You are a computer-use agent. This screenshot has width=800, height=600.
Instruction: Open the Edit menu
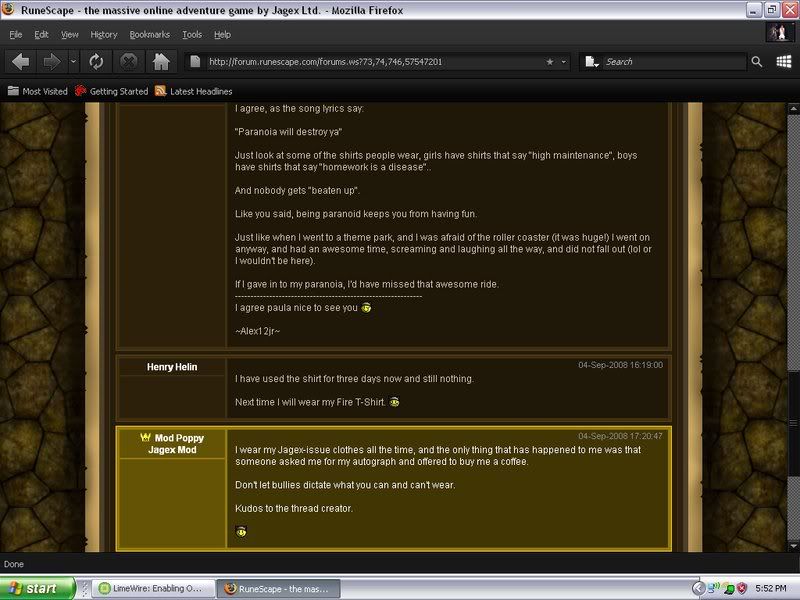tap(41, 35)
